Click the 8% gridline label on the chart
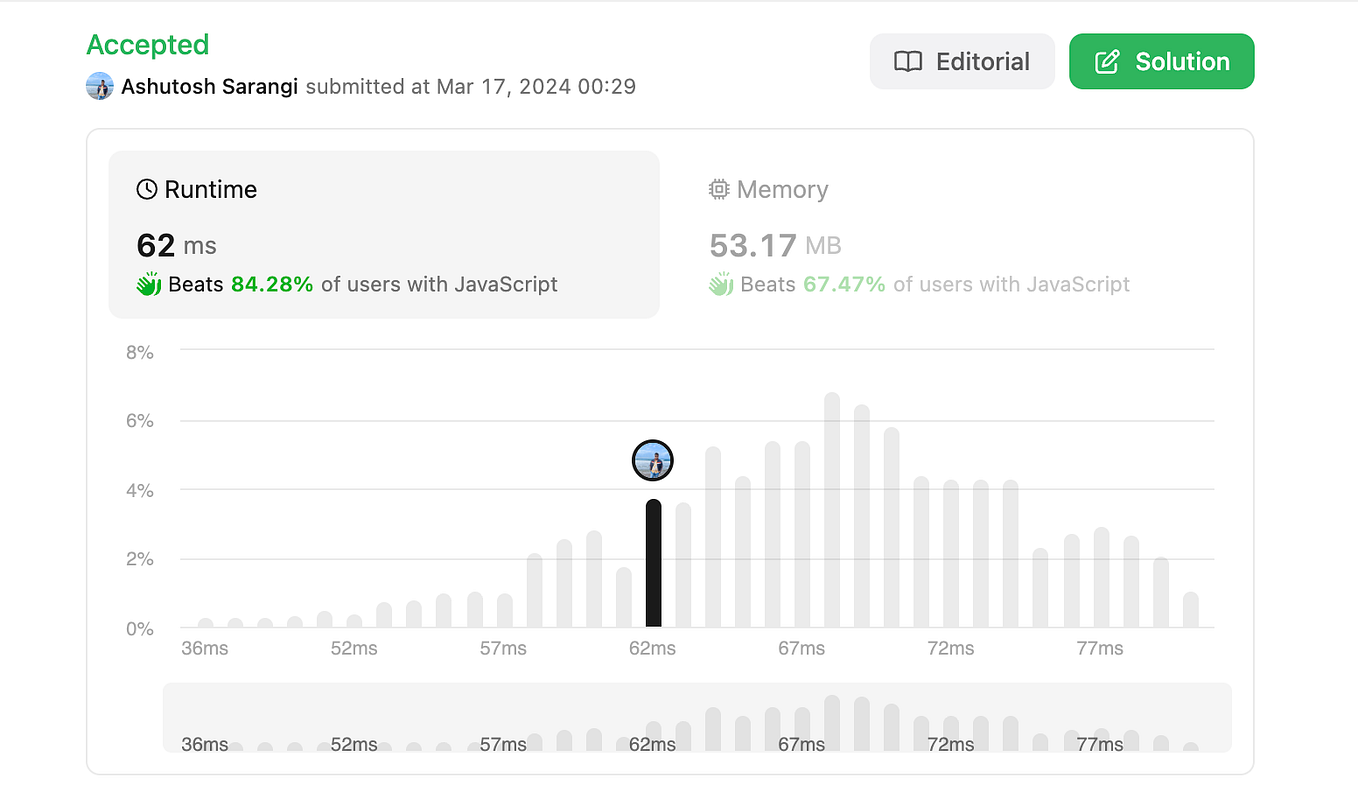Viewport: 1358px width, 800px height. coord(138,352)
